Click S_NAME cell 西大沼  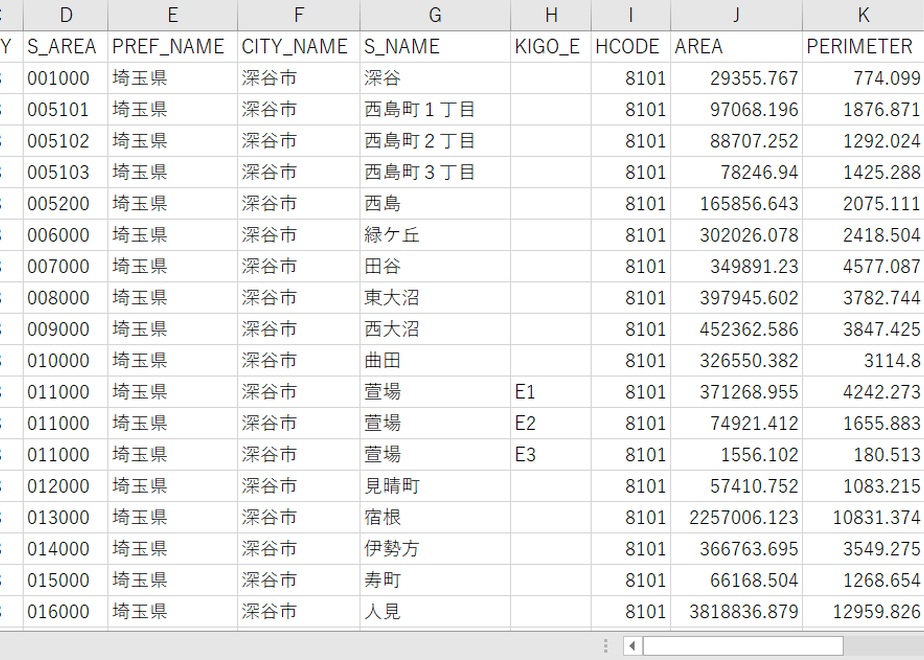[435, 329]
